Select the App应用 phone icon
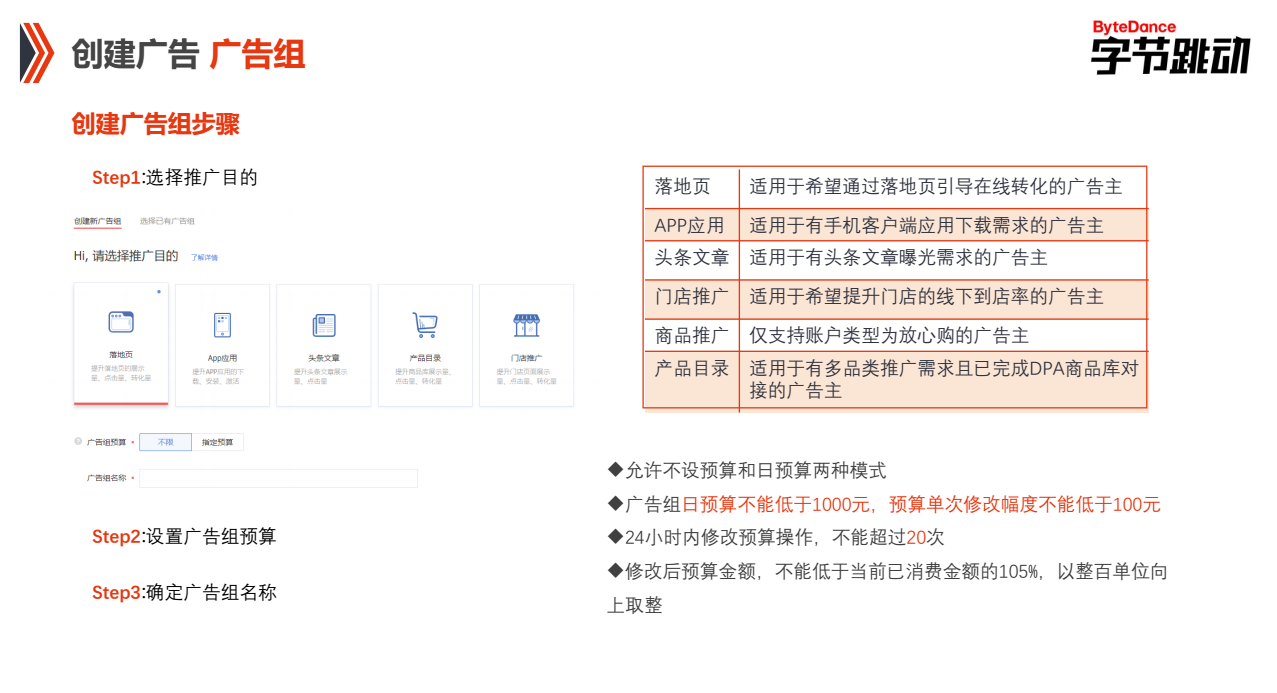Image resolution: width=1277 pixels, height=693 pixels. coord(222,325)
